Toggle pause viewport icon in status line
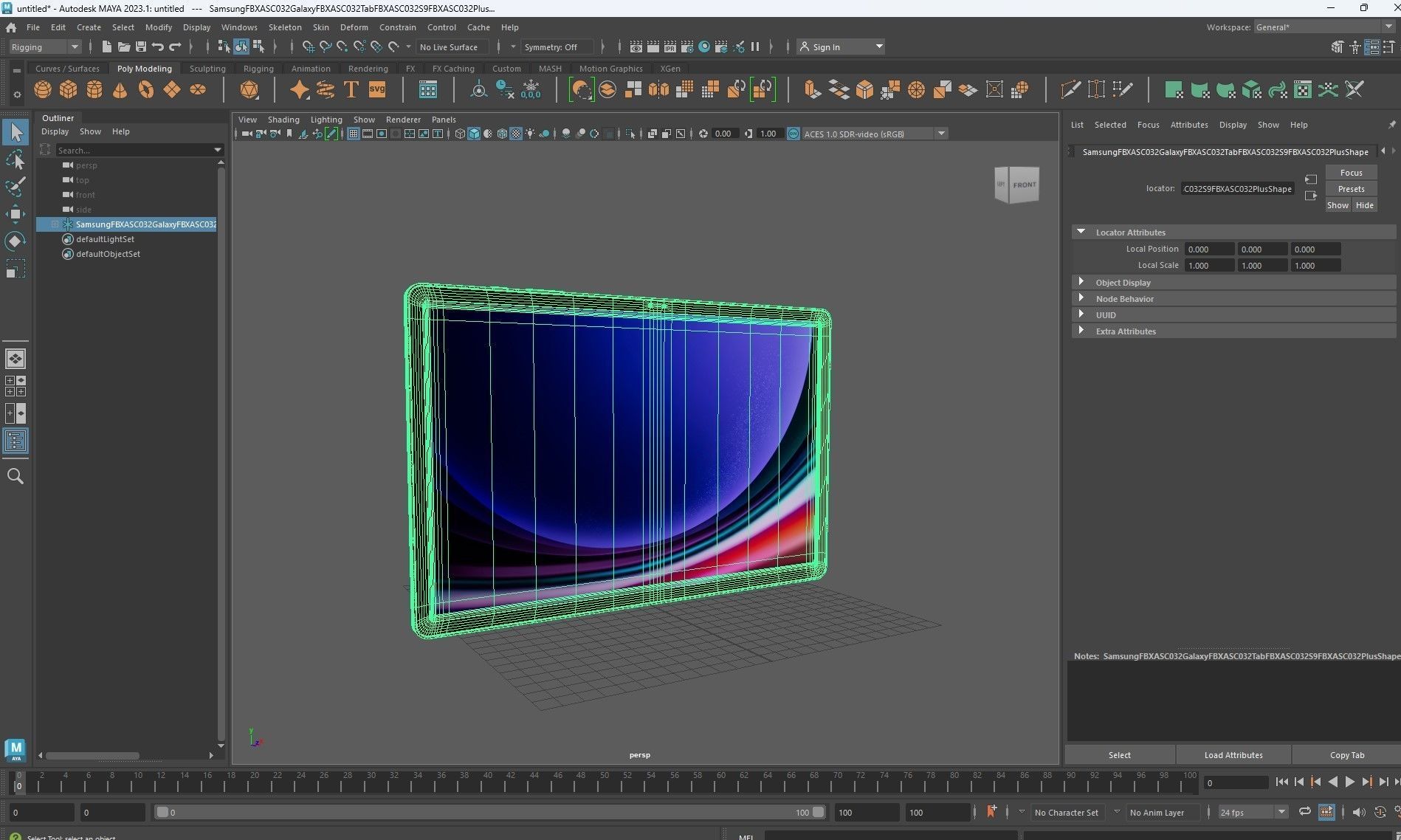The width and height of the screenshot is (1401, 840). click(x=755, y=47)
